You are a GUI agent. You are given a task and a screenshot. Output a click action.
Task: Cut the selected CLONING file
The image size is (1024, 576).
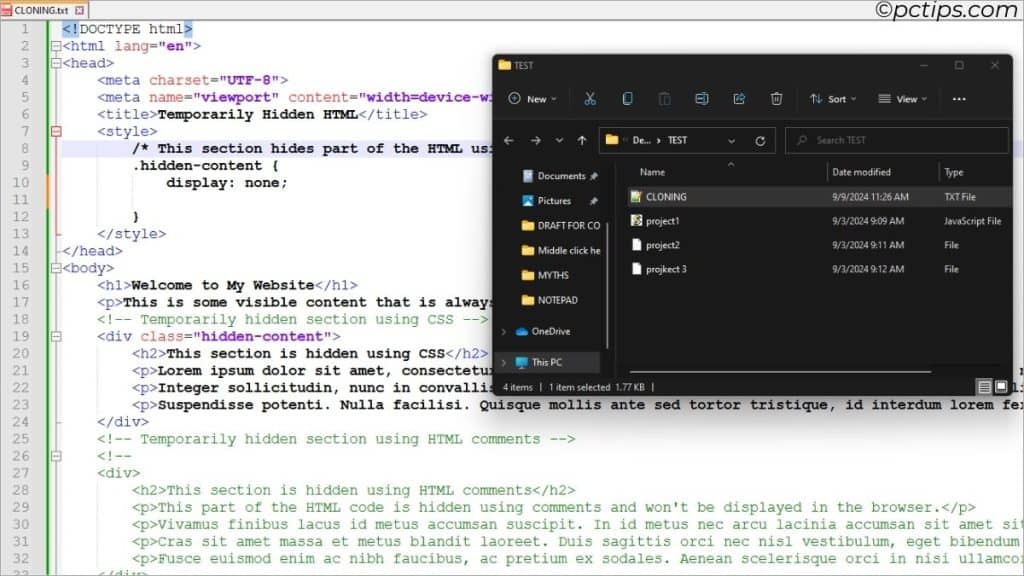click(x=590, y=98)
